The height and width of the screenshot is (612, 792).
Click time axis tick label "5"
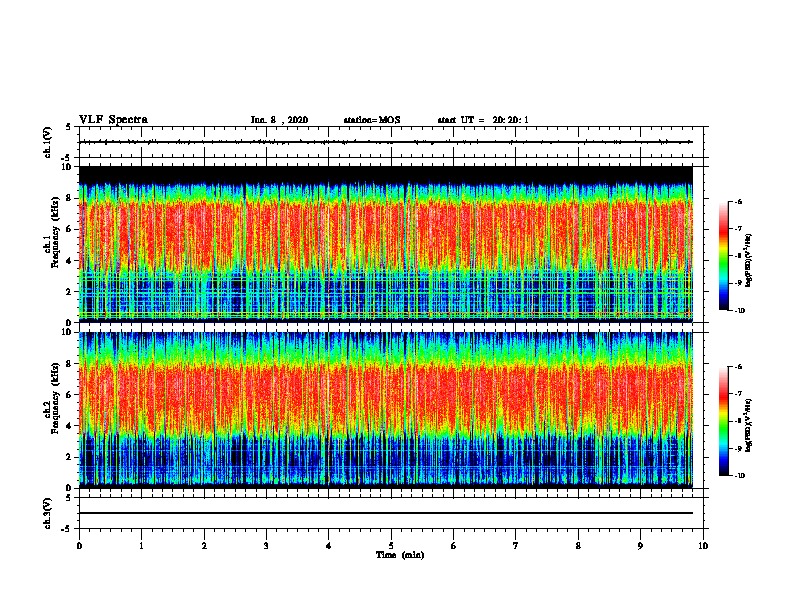(x=391, y=545)
